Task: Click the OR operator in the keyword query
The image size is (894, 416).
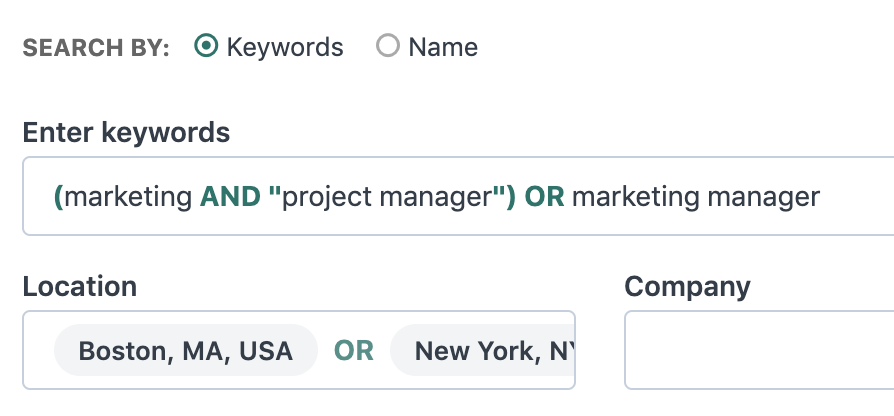Action: [544, 197]
